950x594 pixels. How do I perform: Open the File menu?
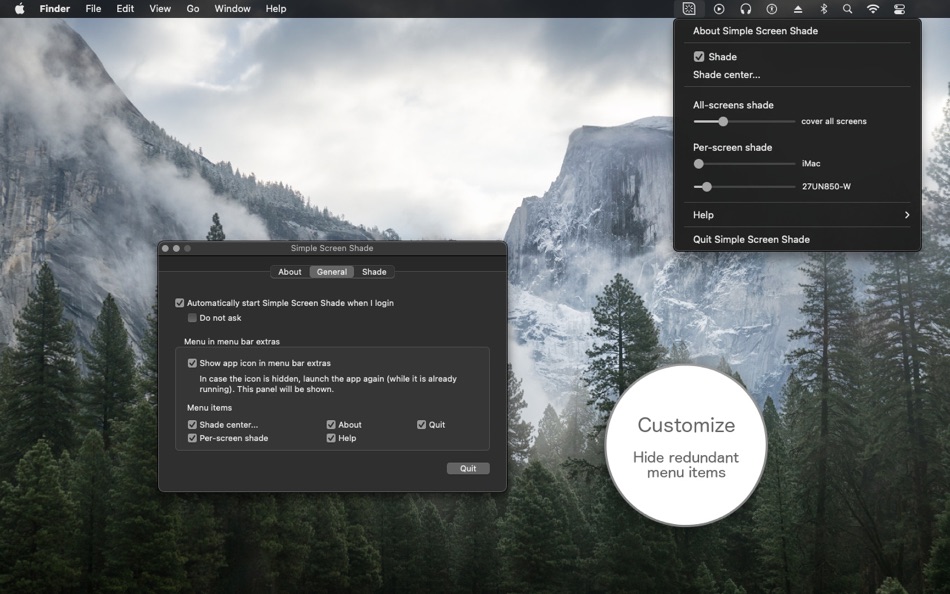93,8
